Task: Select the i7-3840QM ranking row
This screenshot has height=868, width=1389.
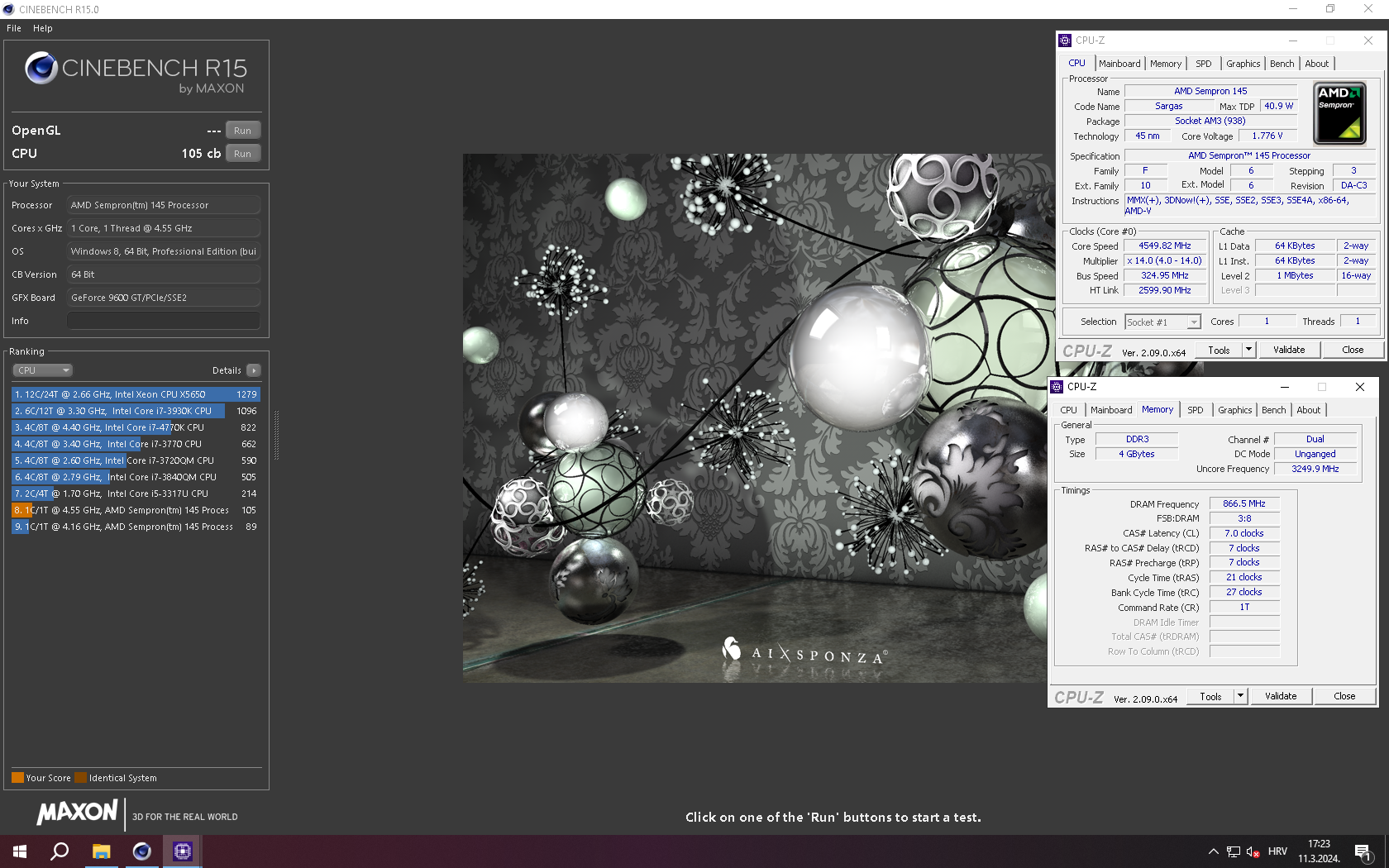Action: 136,477
